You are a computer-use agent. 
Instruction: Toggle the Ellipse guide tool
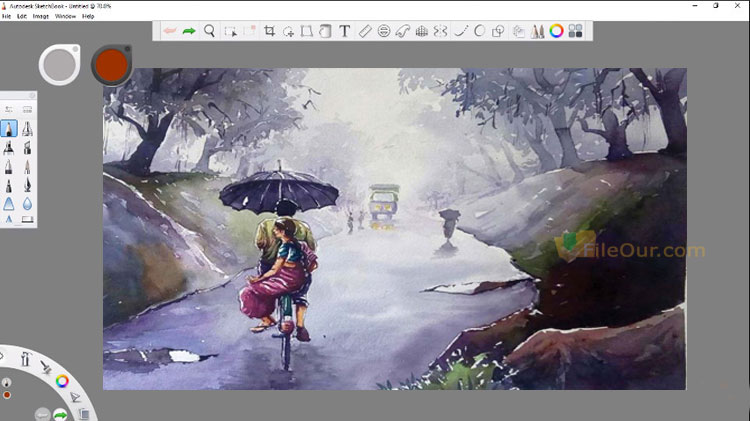pos(384,31)
